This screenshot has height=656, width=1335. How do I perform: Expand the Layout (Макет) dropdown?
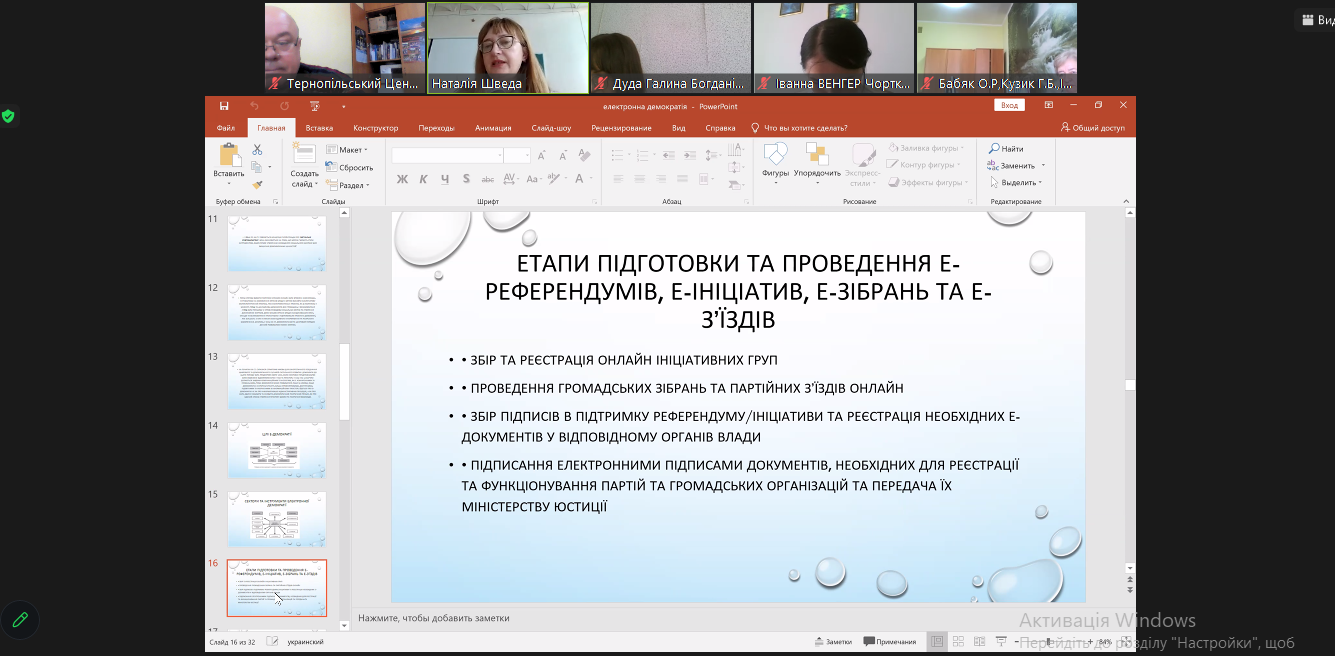348,150
